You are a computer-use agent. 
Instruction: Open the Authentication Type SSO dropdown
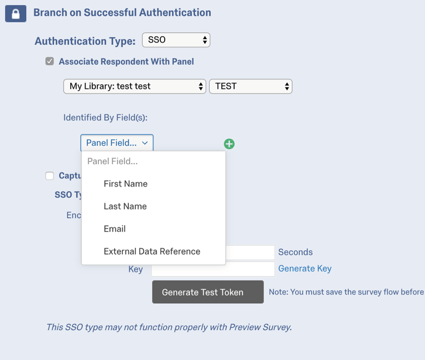pos(176,40)
